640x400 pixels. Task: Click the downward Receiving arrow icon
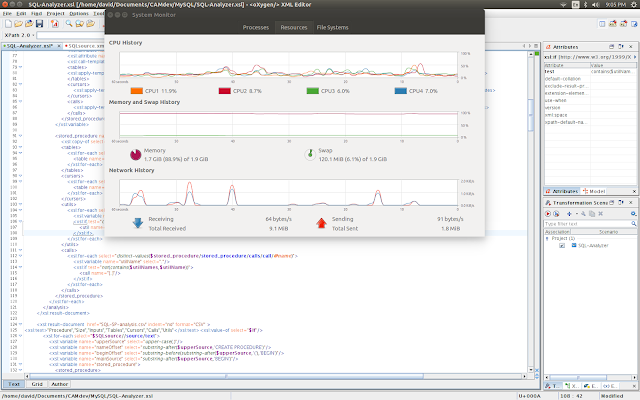coord(138,223)
